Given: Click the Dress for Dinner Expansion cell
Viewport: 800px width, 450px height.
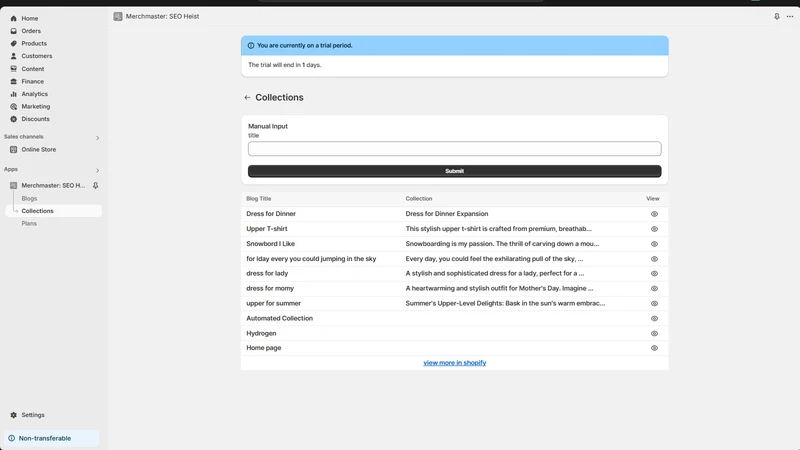Looking at the screenshot, I should (447, 214).
